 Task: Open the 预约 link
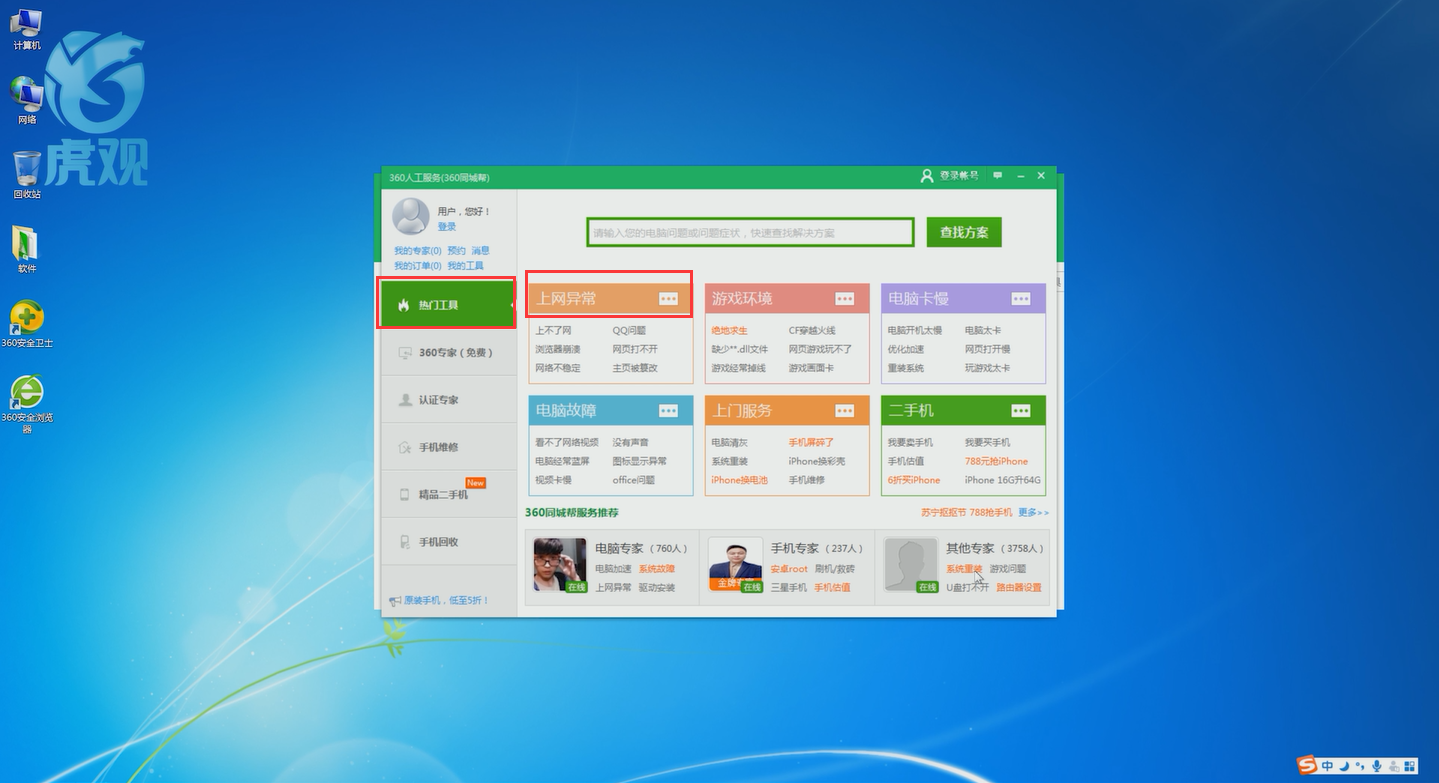(x=456, y=251)
